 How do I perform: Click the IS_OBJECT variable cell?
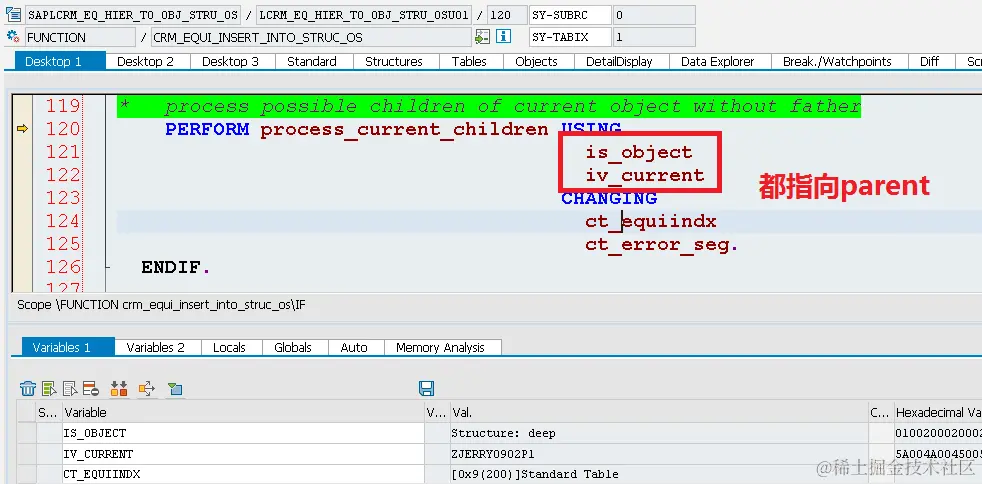[243, 433]
